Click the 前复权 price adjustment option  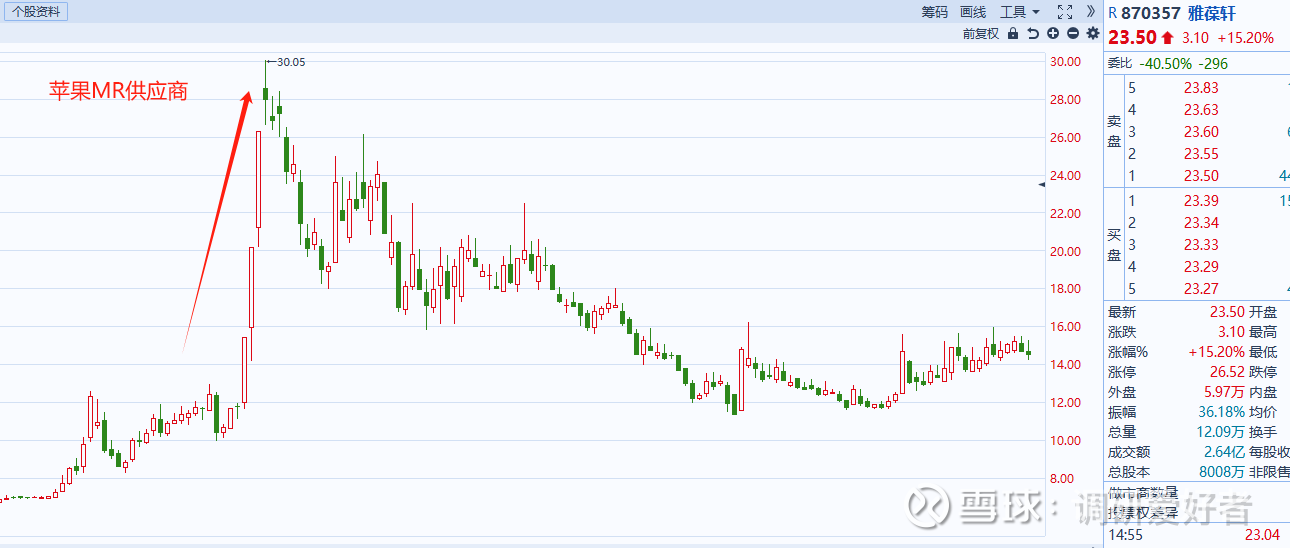point(980,33)
